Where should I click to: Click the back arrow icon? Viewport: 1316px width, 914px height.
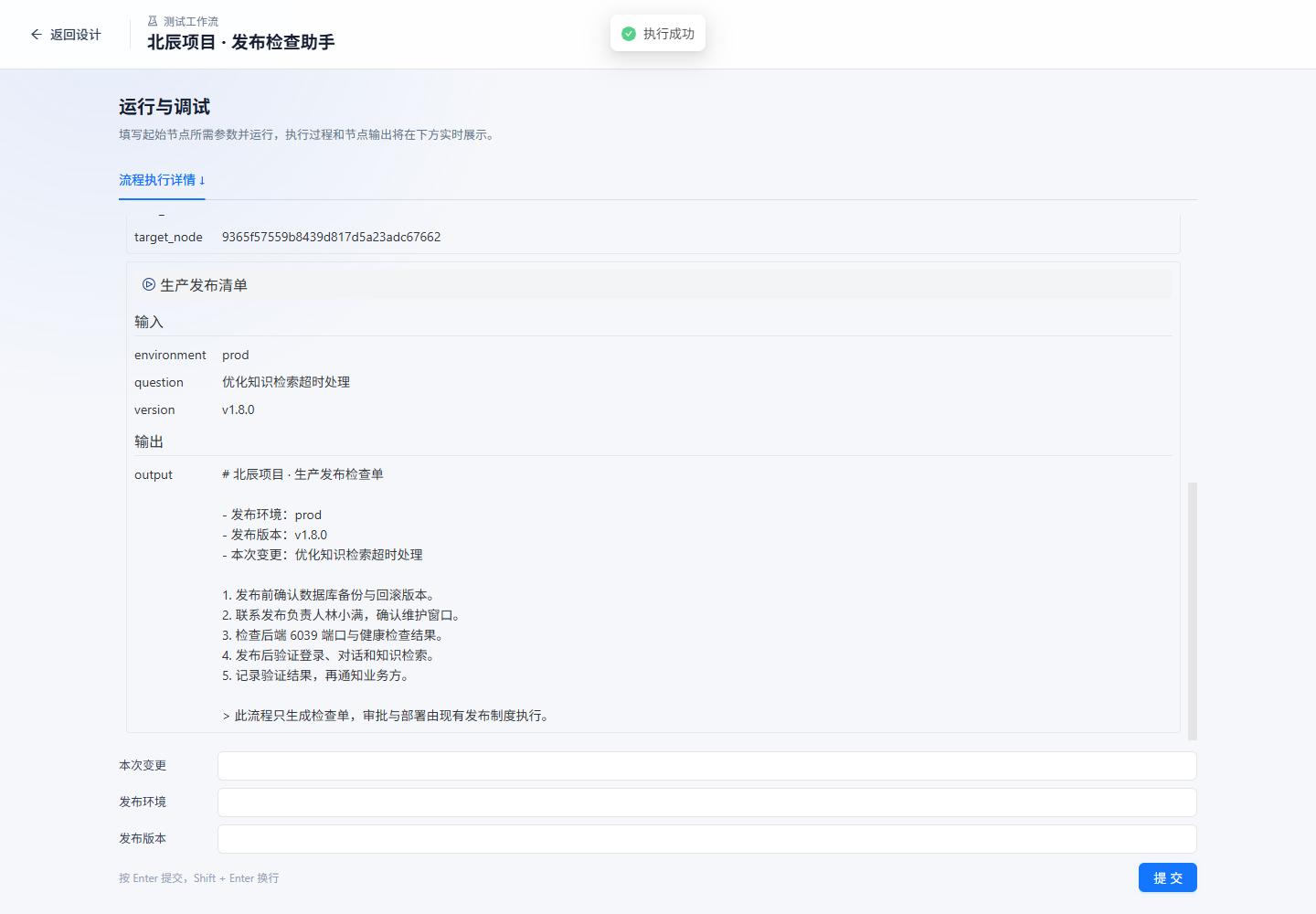[x=37, y=35]
